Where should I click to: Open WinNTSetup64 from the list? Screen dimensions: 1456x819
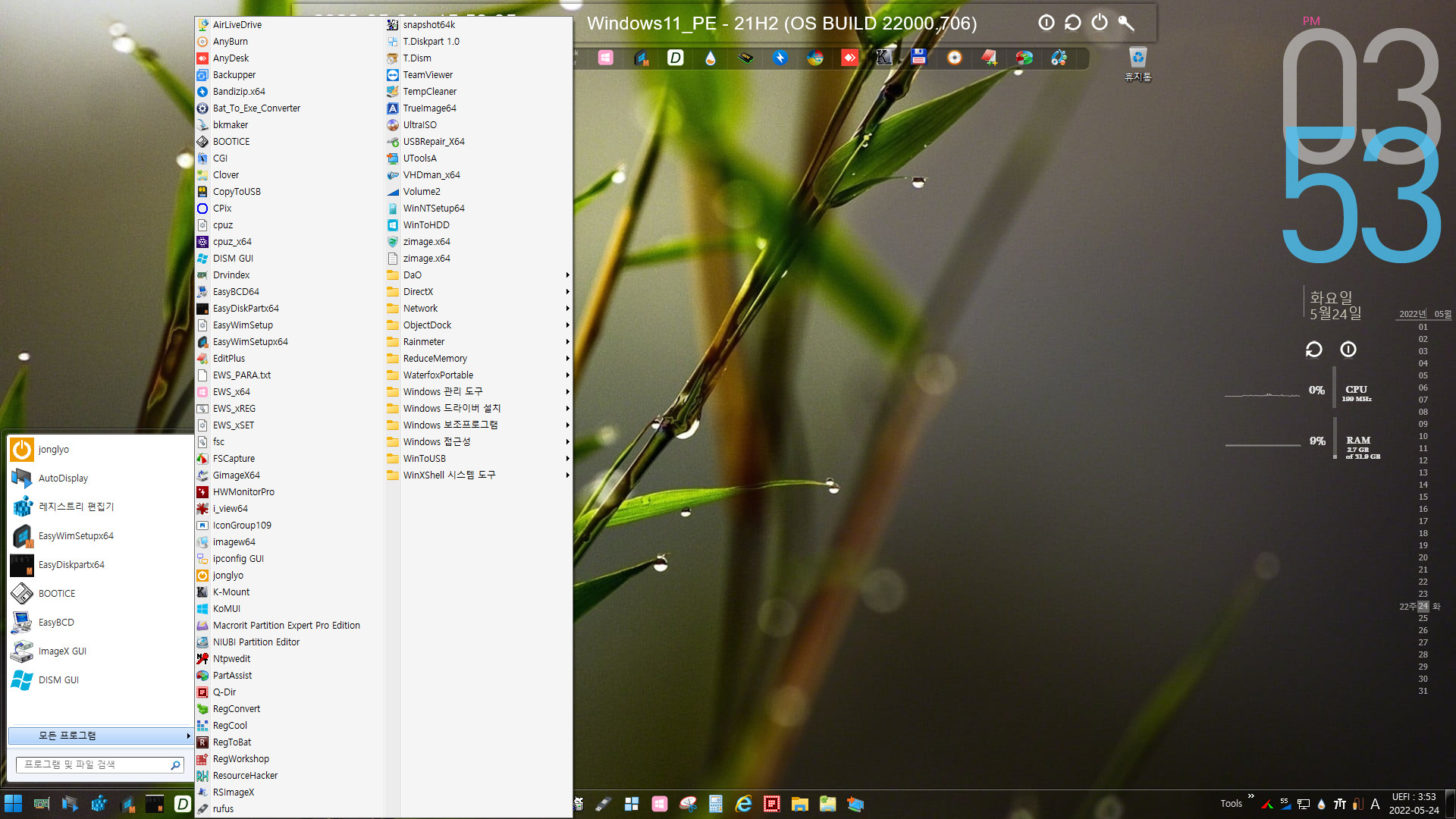479,209
